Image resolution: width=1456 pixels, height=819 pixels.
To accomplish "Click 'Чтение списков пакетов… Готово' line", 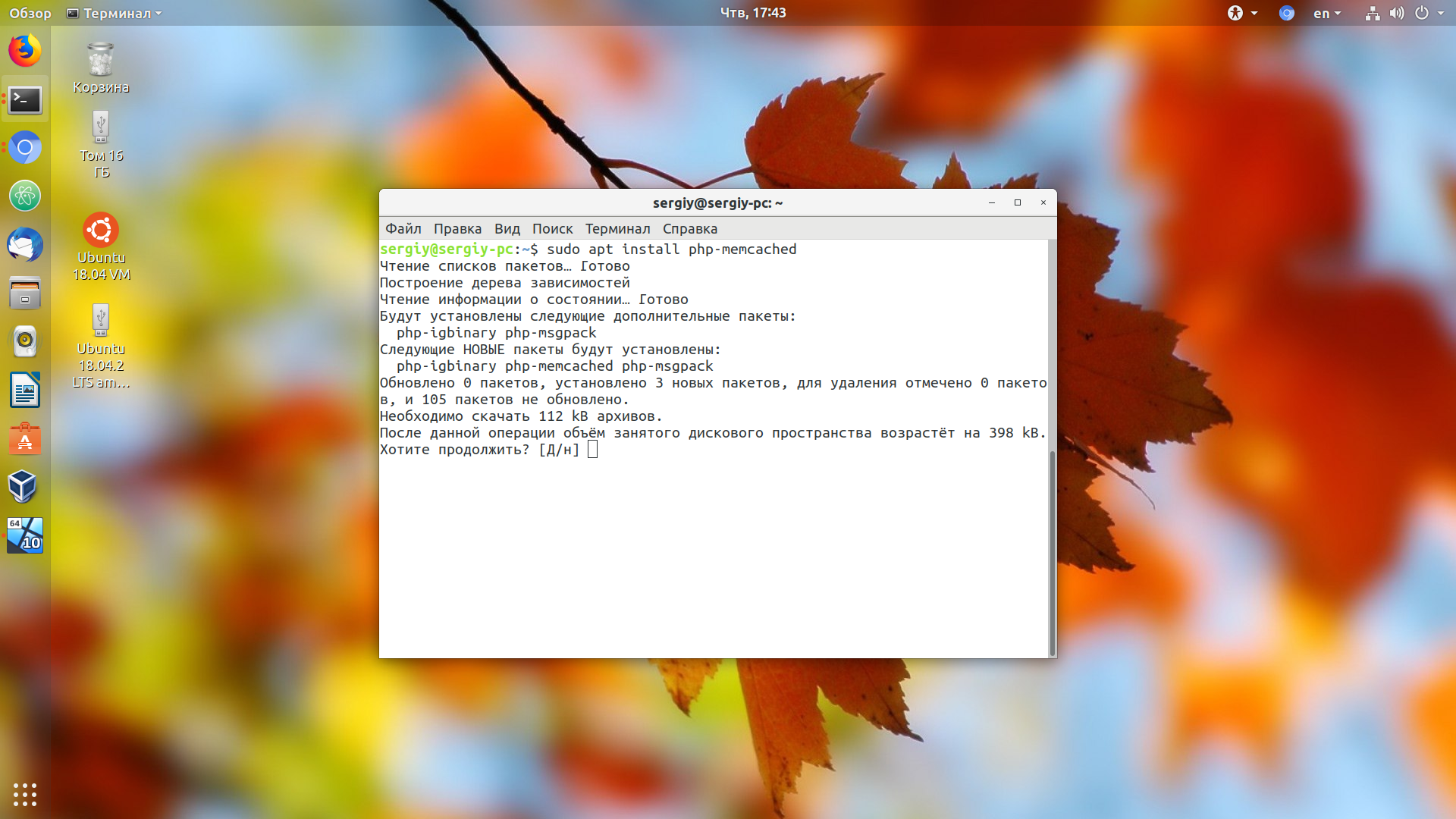I will point(505,265).
